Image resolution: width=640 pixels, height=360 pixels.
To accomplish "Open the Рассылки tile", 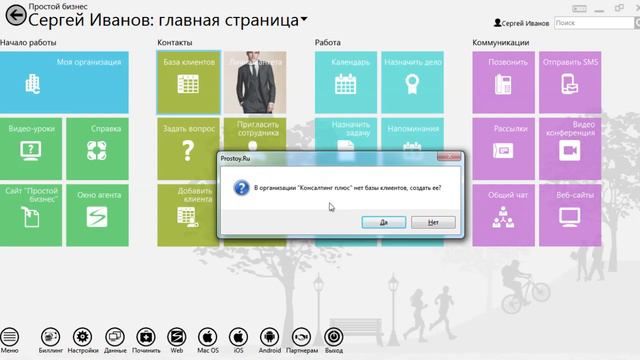I will (x=503, y=149).
